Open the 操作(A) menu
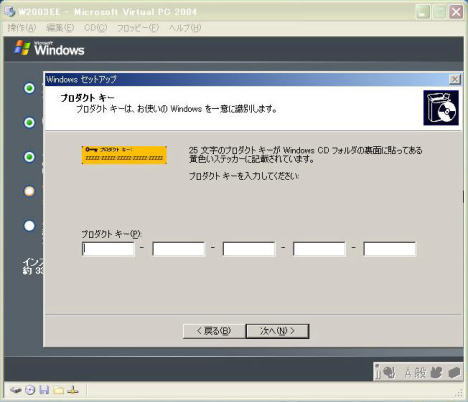The image size is (468, 402). click(22, 28)
